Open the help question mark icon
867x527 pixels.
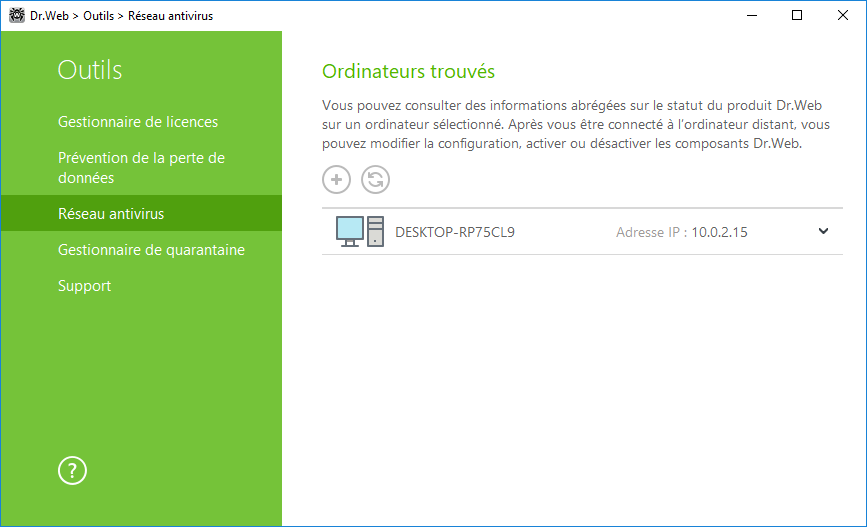[x=72, y=471]
